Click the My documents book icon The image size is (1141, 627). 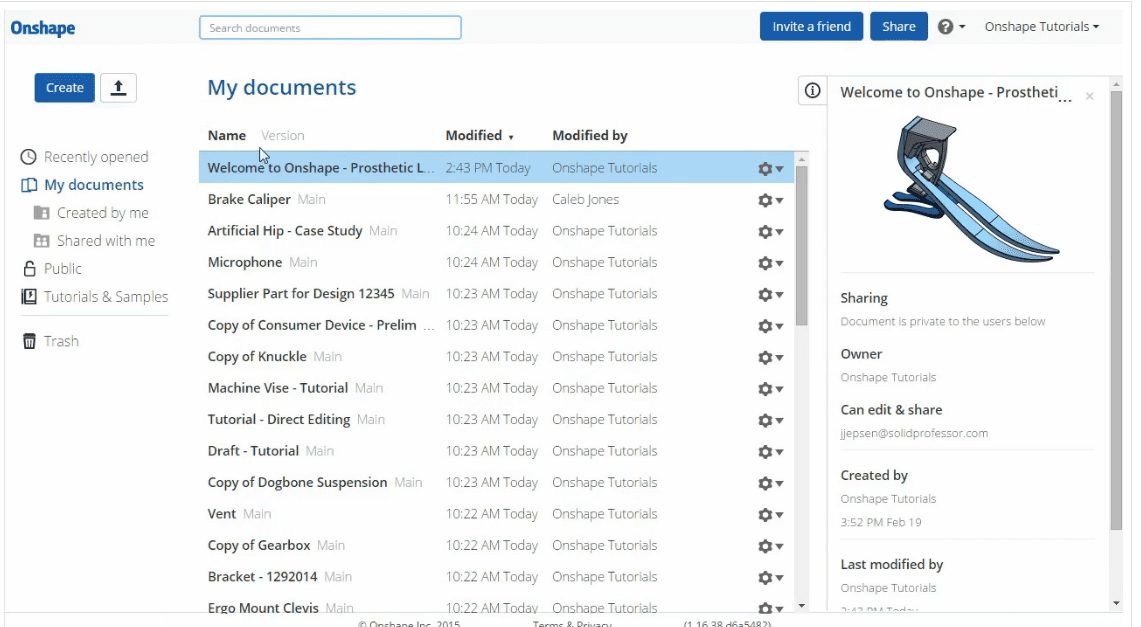tap(29, 185)
